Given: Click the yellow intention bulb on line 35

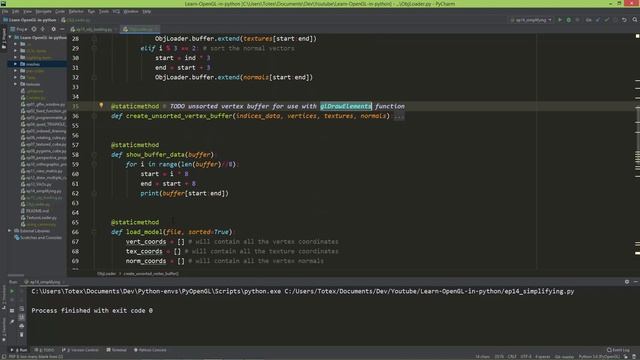Looking at the screenshot, I should pyautogui.click(x=101, y=105).
